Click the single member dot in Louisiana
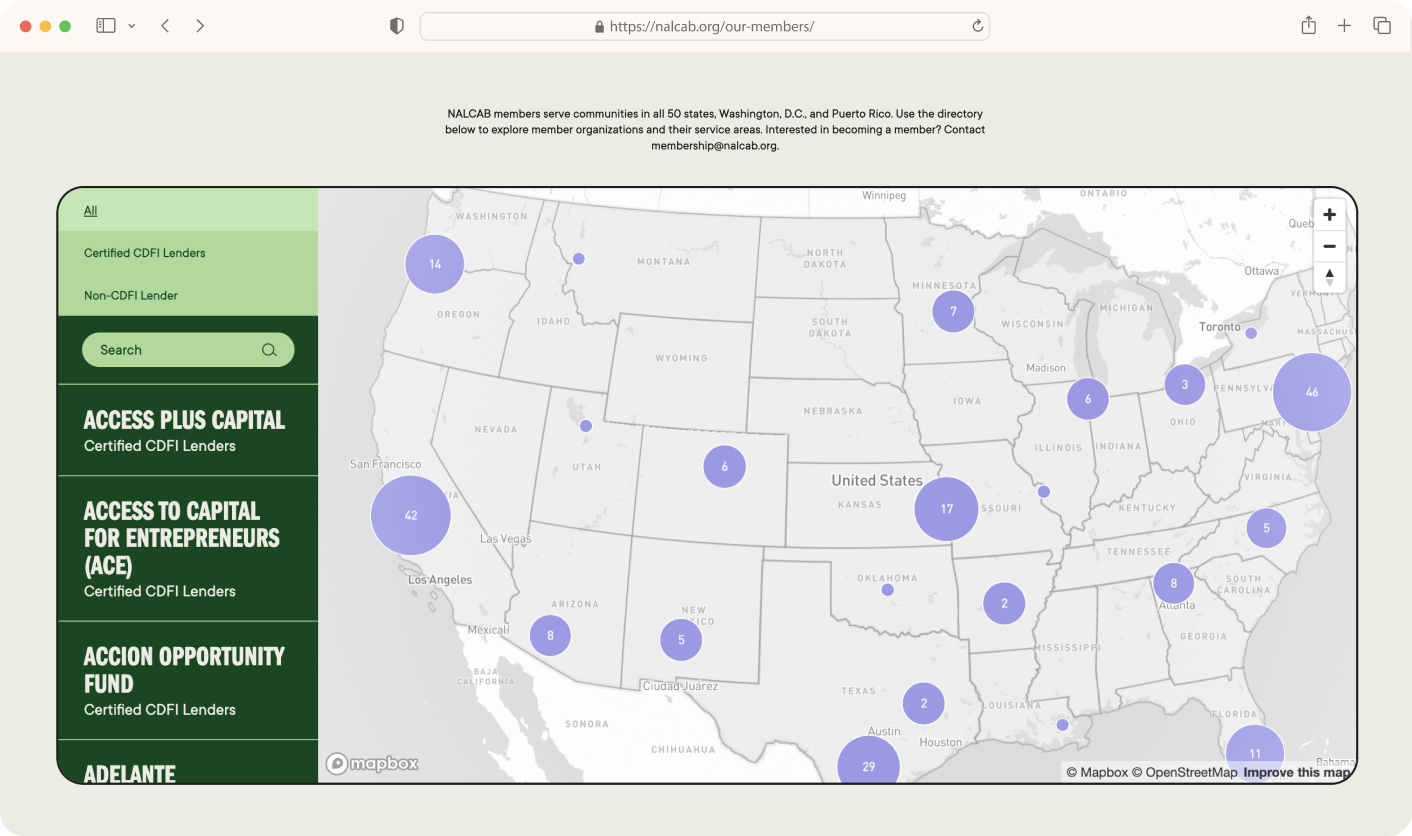Image resolution: width=1412 pixels, height=836 pixels. click(1062, 725)
